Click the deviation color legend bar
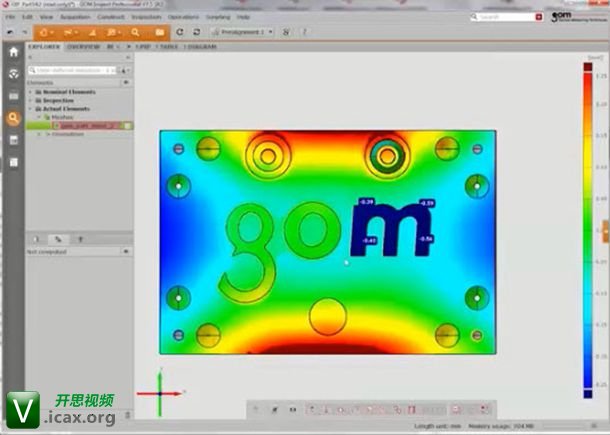The width and height of the screenshot is (610, 435). (588, 231)
